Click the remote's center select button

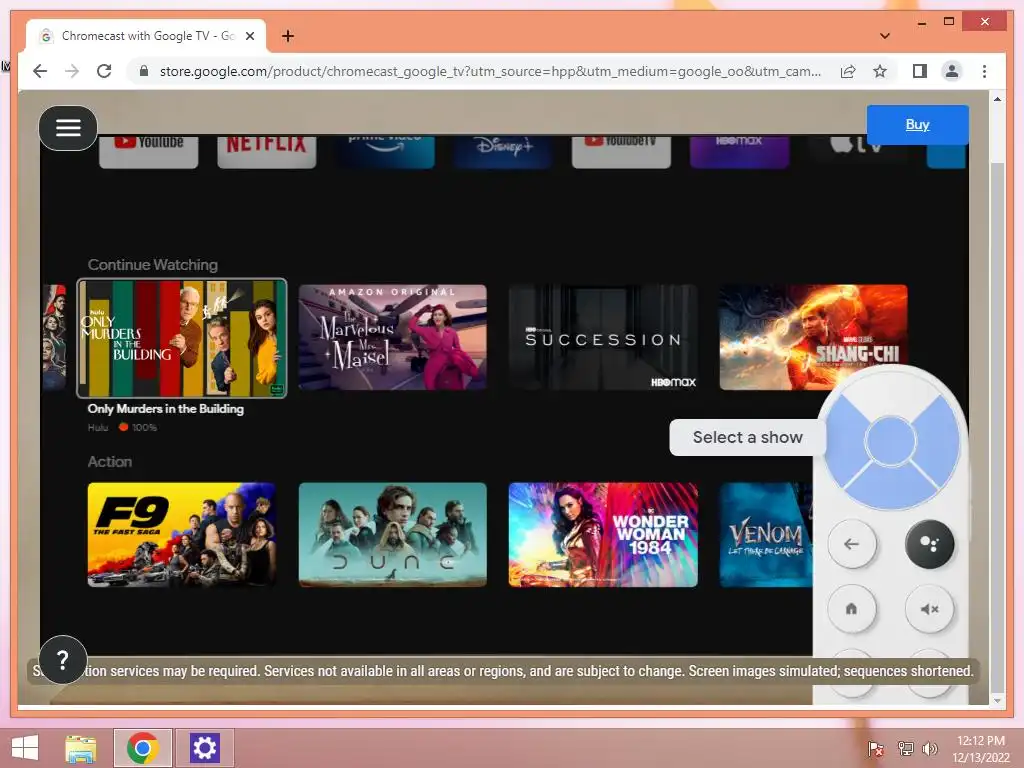[x=891, y=441]
